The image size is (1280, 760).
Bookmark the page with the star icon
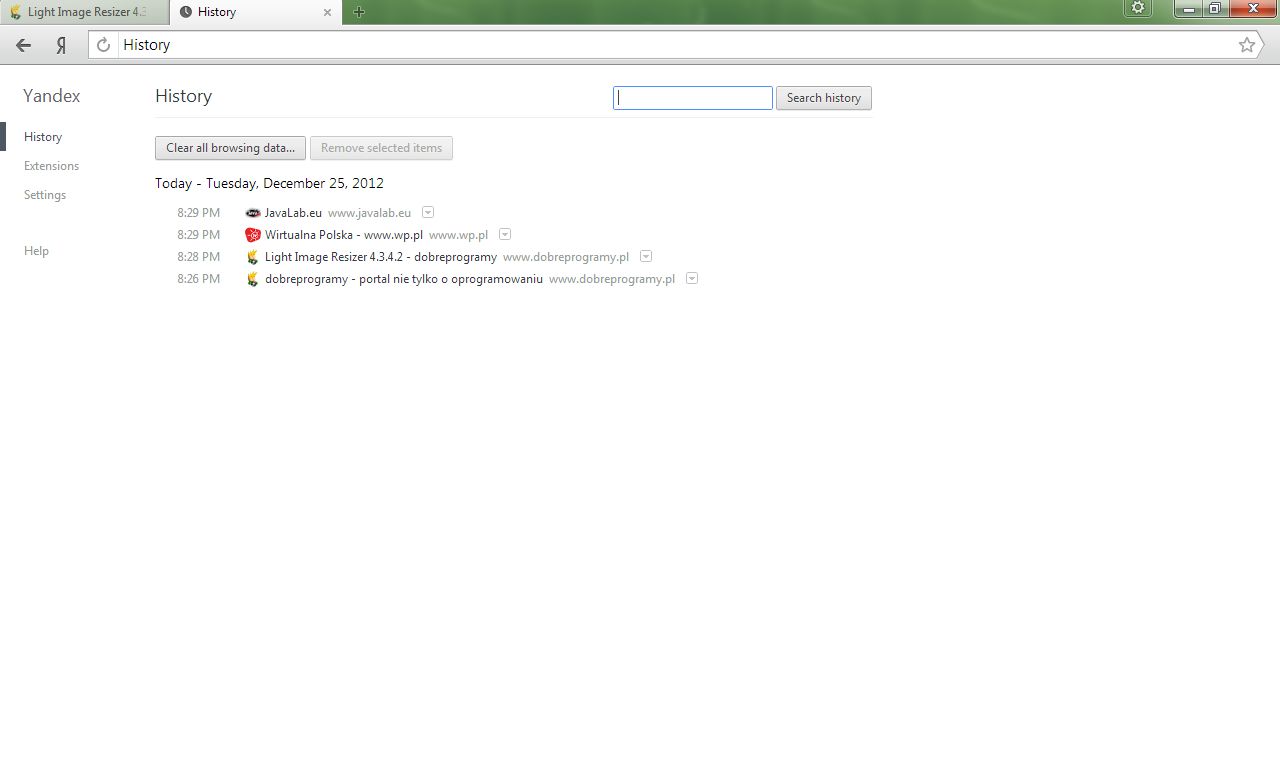coord(1247,45)
